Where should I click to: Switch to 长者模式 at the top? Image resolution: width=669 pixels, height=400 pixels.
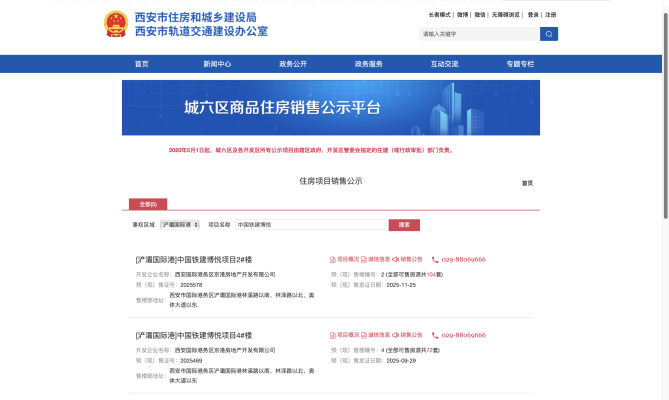[x=440, y=15]
